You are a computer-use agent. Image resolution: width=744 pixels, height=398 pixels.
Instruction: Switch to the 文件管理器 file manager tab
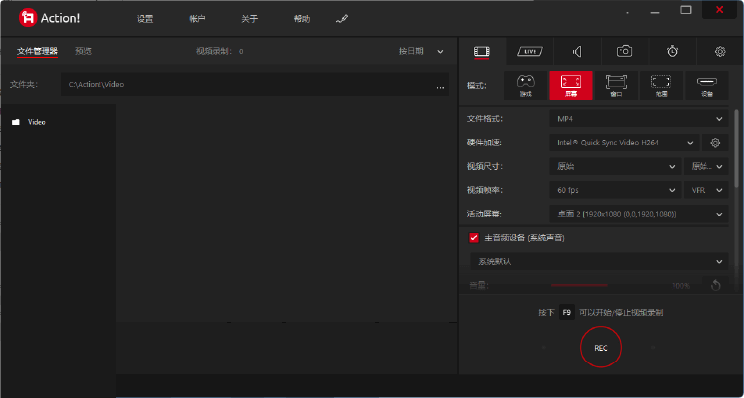(x=37, y=51)
